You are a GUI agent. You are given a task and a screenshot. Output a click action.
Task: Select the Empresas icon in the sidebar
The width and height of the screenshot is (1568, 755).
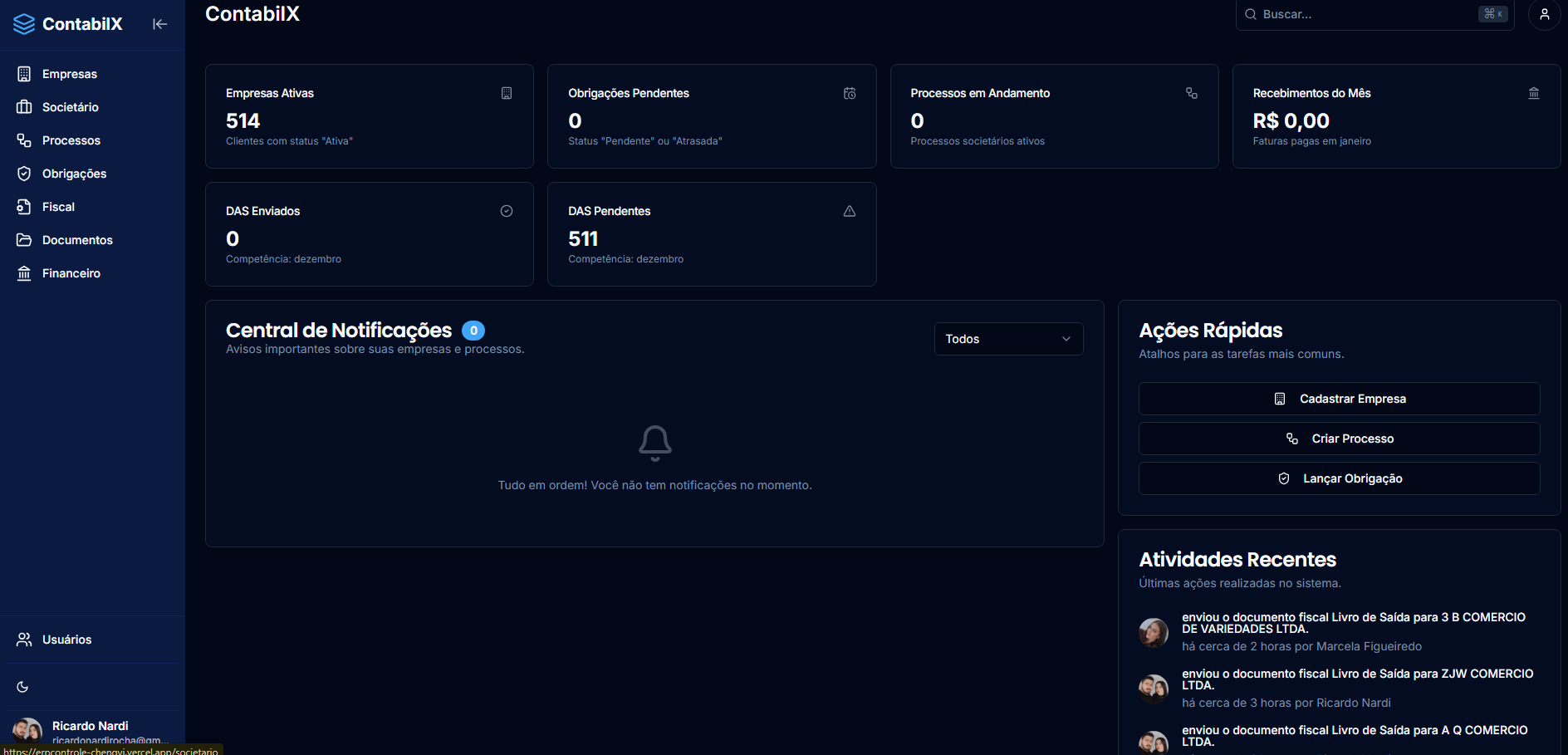click(23, 73)
